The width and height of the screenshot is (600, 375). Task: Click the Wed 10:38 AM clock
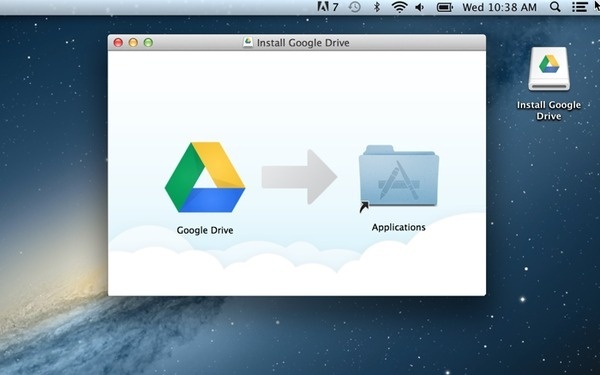tap(499, 7)
